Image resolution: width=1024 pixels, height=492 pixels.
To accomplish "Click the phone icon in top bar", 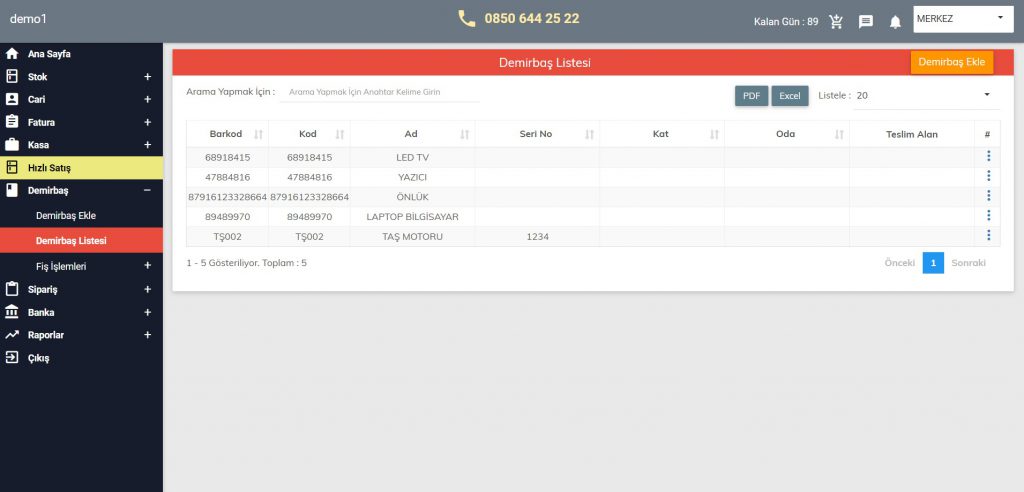I will click(467, 19).
